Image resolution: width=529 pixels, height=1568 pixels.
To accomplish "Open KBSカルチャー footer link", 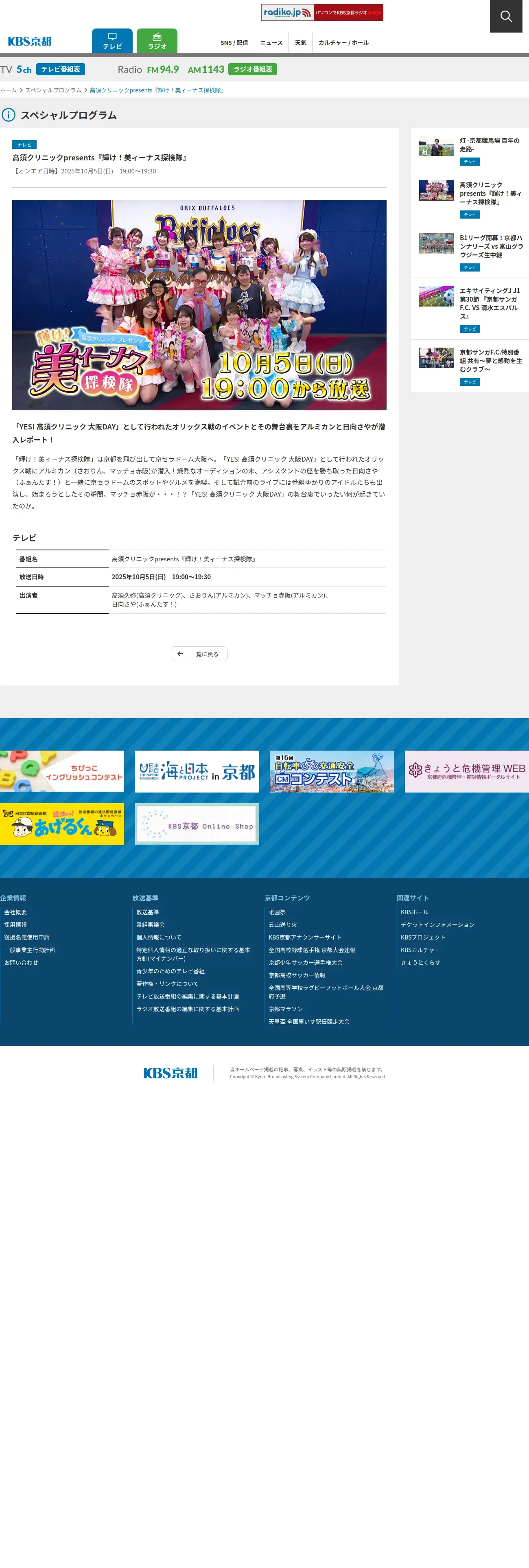I will [x=420, y=951].
